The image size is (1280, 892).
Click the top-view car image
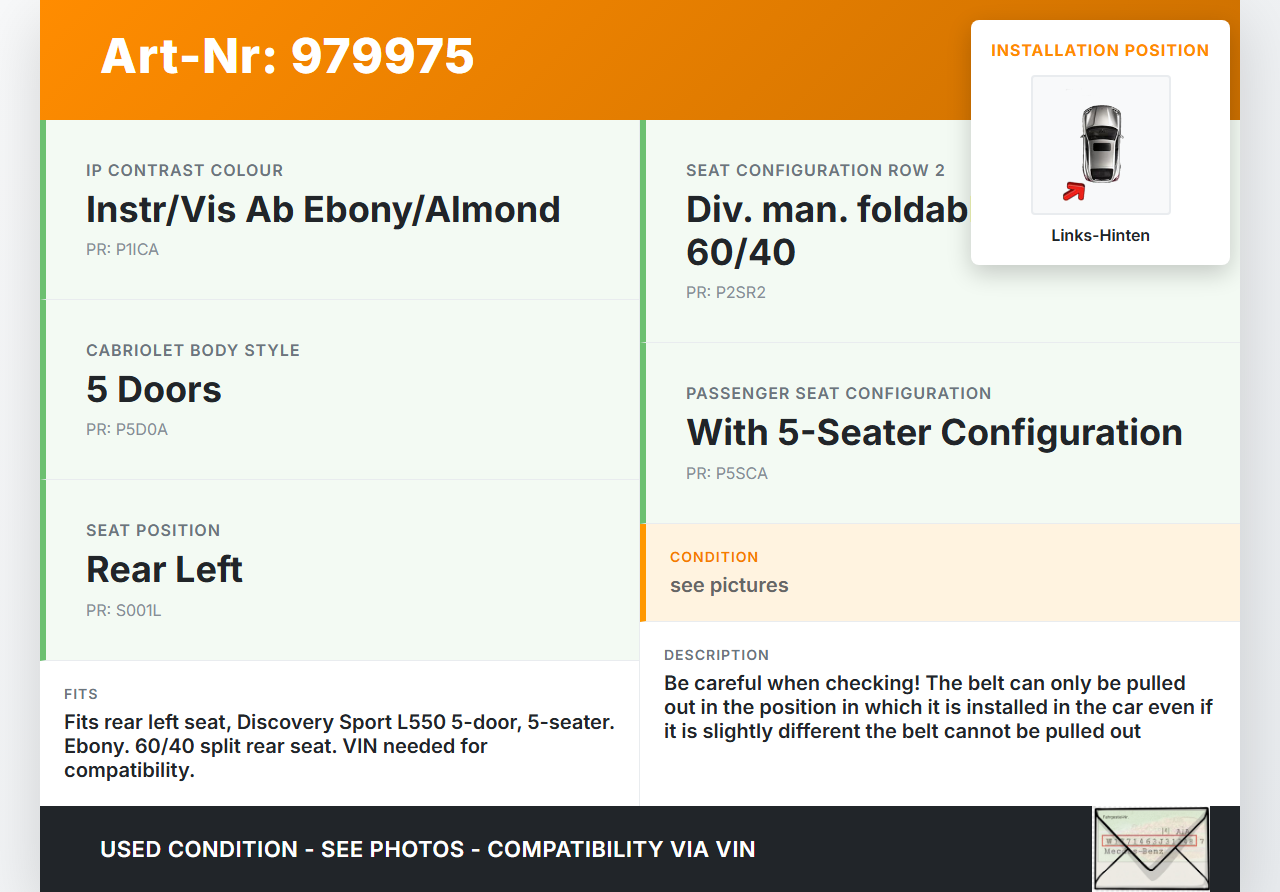1101,143
